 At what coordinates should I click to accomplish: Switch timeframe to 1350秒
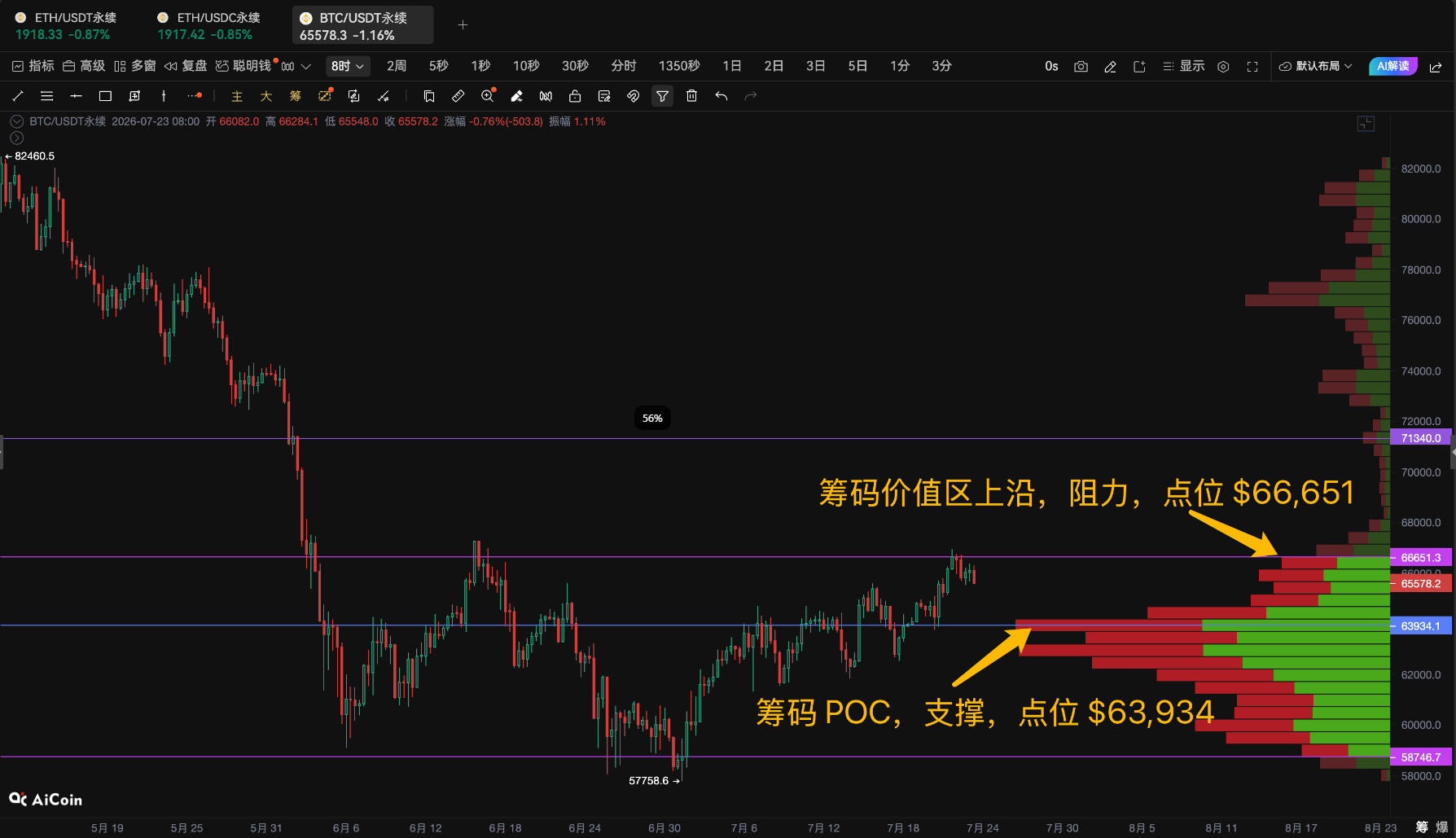point(680,66)
